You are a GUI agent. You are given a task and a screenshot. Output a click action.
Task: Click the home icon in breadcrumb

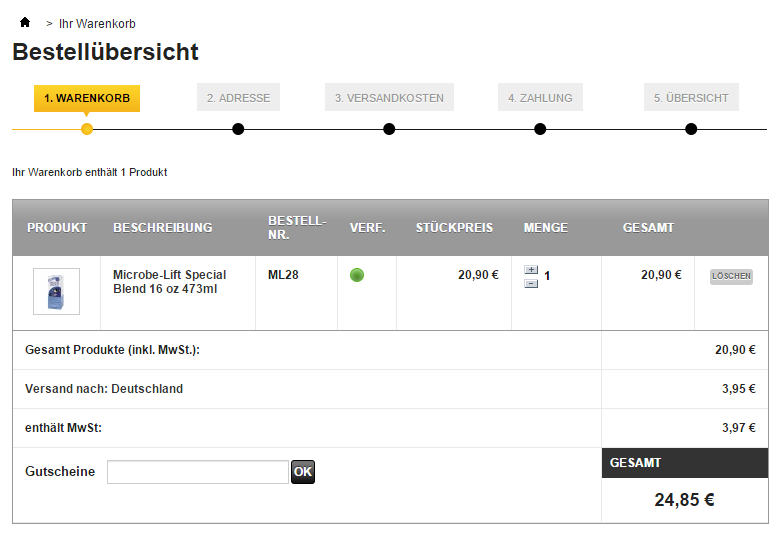(25, 23)
